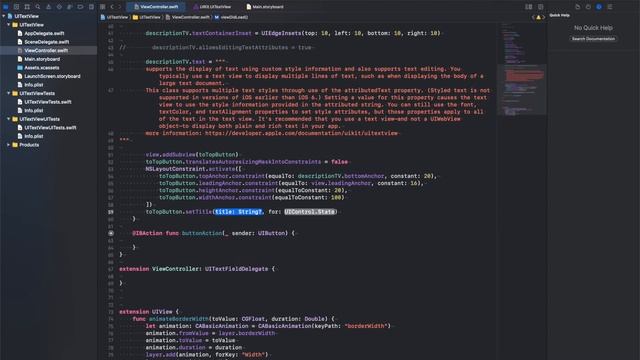Collapse the UITextView project root
The image size is (640, 360).
4,16
